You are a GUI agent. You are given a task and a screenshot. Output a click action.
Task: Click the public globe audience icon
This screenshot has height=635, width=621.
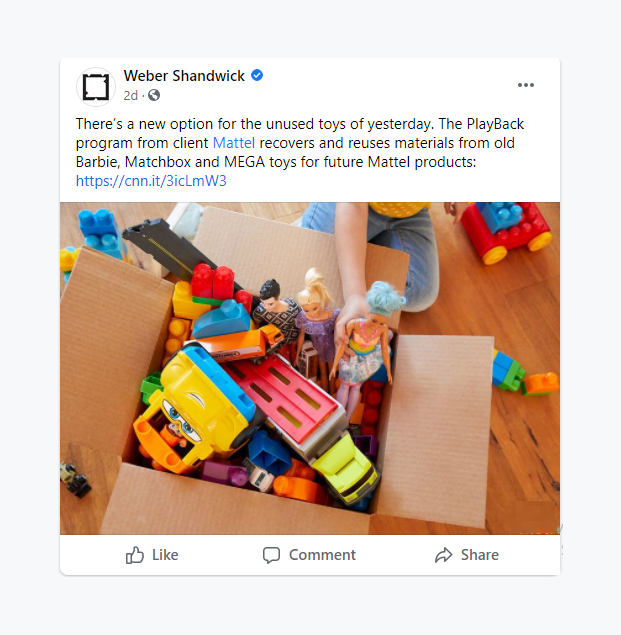click(x=154, y=95)
